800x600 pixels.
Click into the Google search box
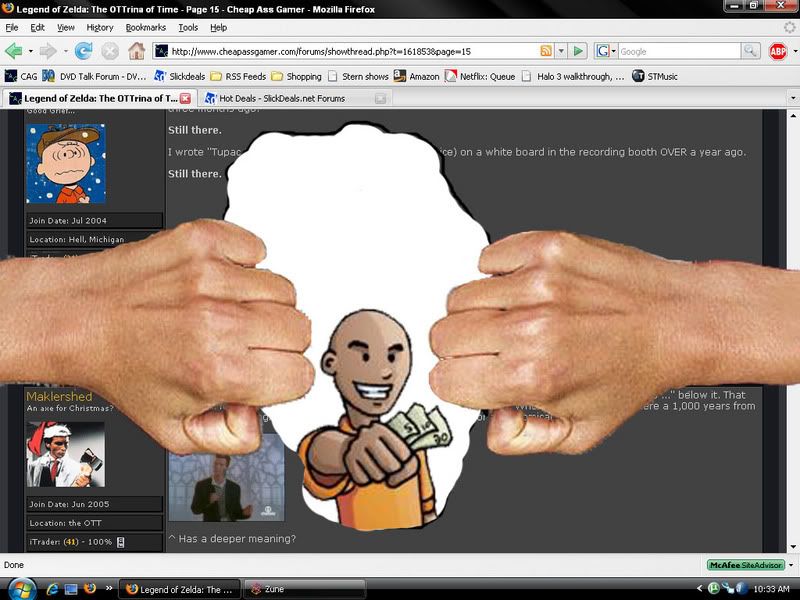(679, 51)
